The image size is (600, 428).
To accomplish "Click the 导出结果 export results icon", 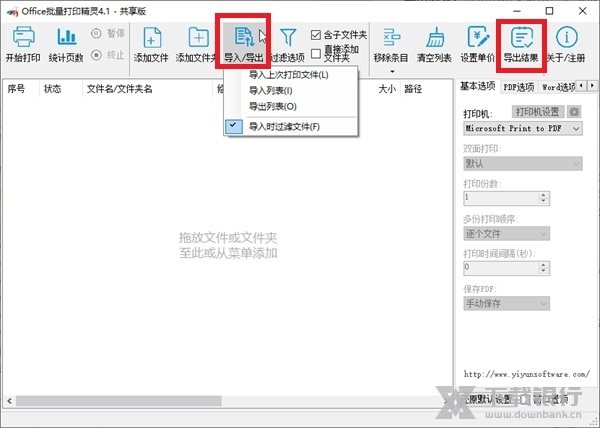I will click(x=521, y=37).
